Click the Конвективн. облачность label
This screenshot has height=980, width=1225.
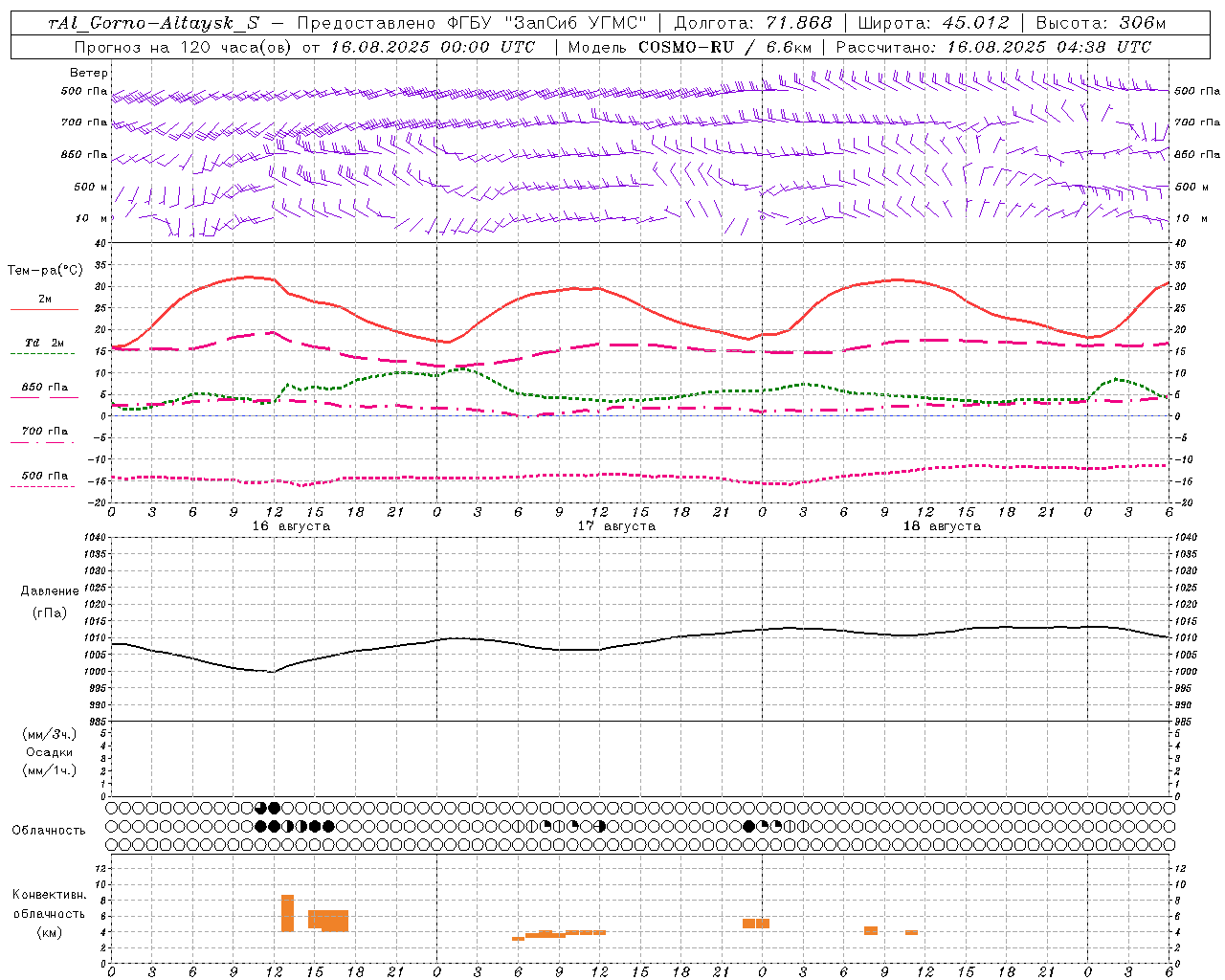pos(49,904)
